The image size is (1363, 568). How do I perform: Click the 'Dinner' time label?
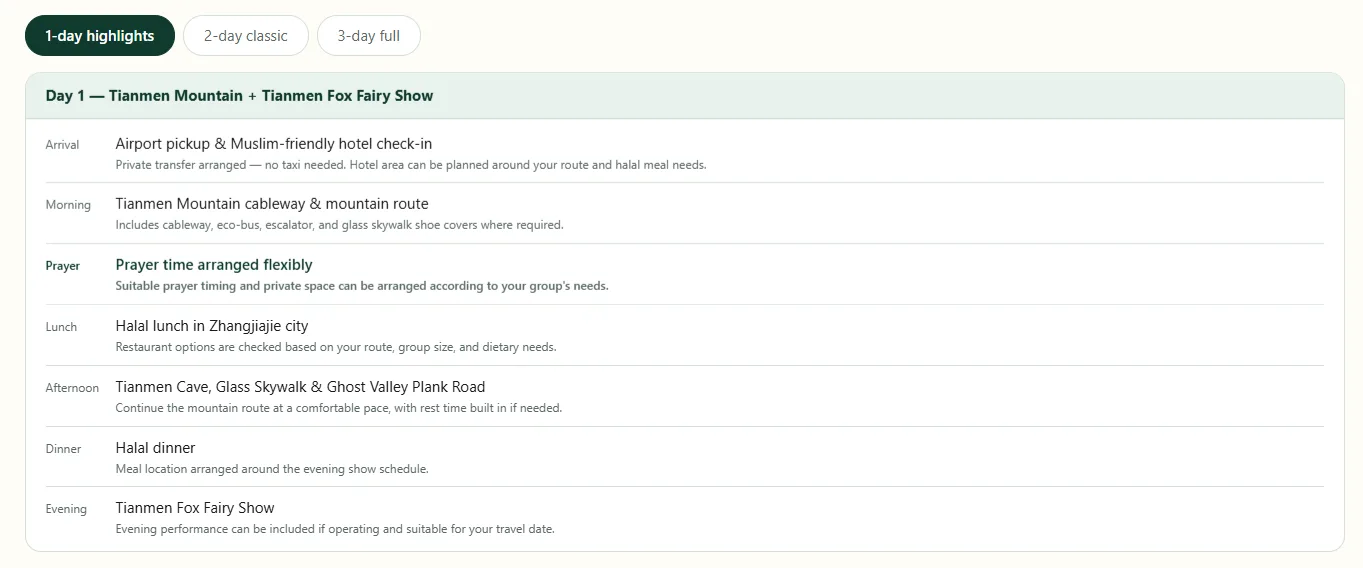tap(63, 449)
